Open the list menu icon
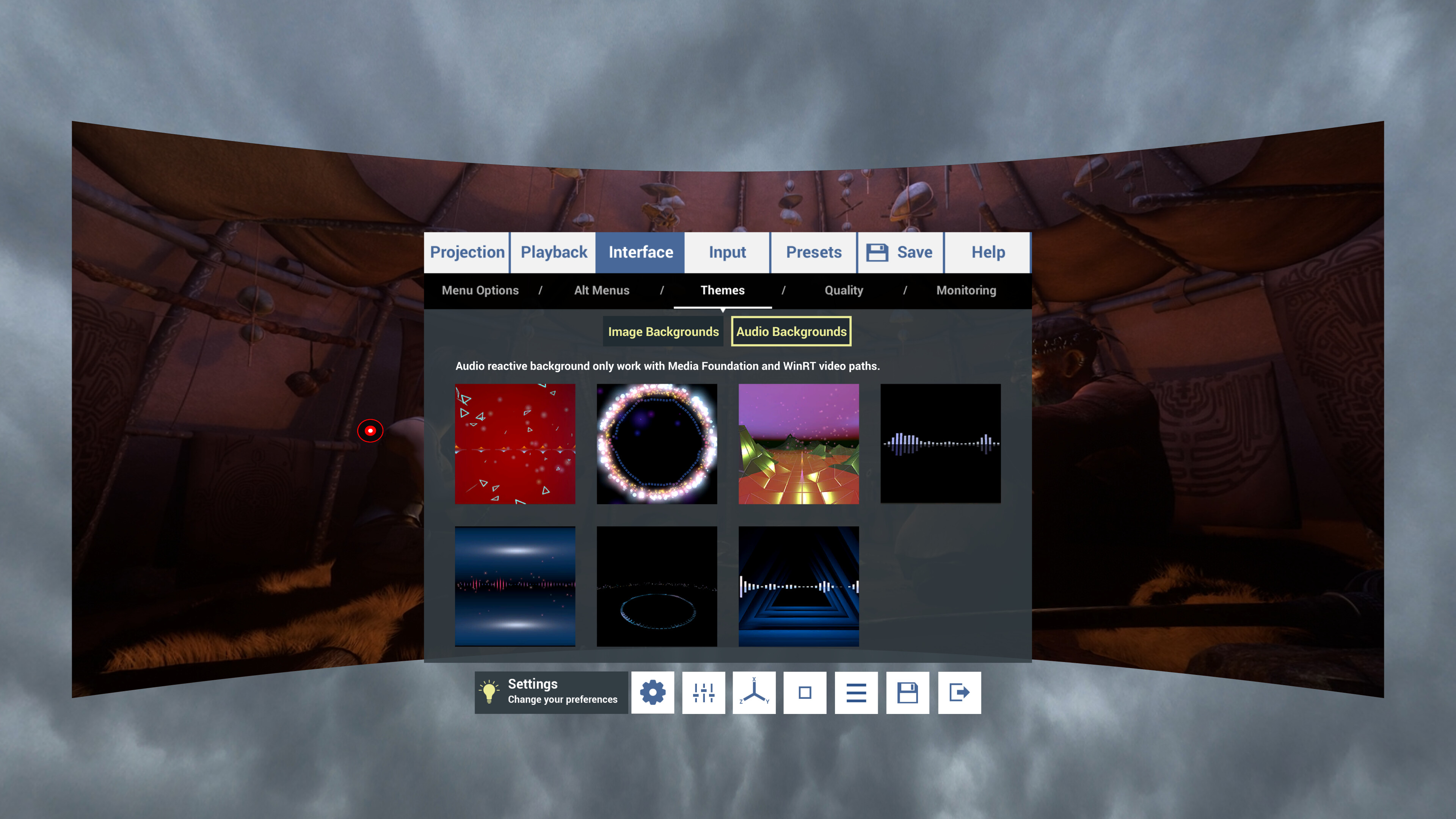1456x819 pixels. click(856, 692)
